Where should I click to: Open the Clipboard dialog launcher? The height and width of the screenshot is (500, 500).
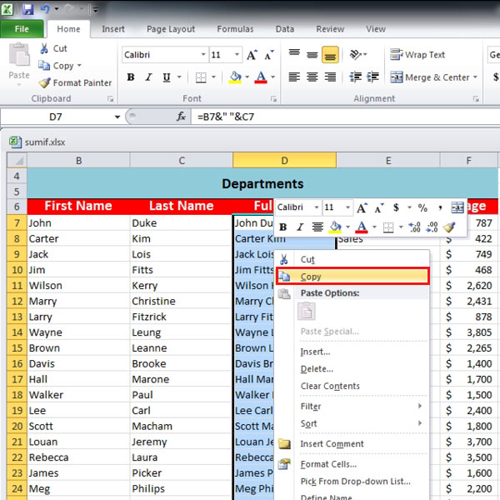tap(110, 99)
